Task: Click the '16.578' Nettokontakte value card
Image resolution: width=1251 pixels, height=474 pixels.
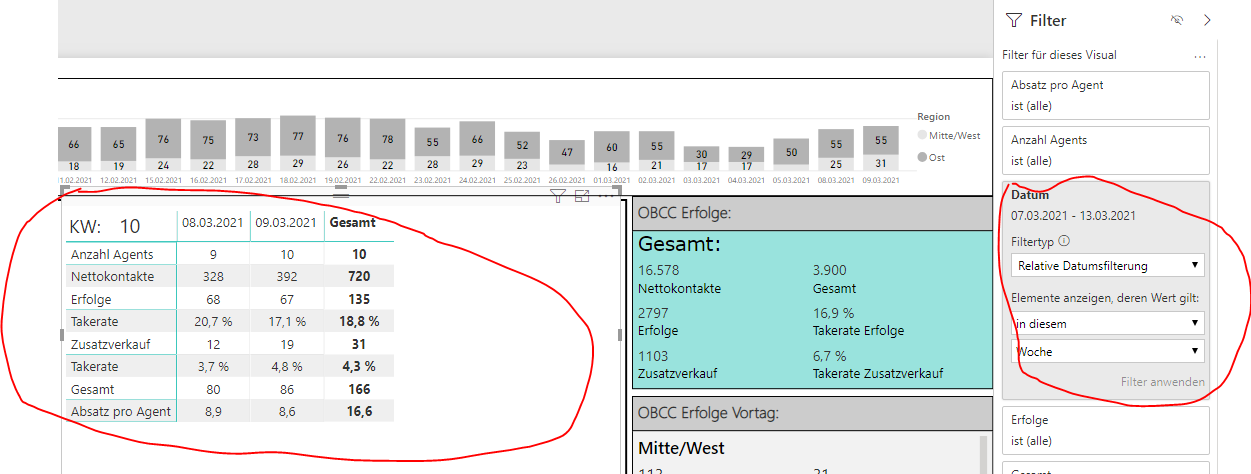Action: coord(659,271)
